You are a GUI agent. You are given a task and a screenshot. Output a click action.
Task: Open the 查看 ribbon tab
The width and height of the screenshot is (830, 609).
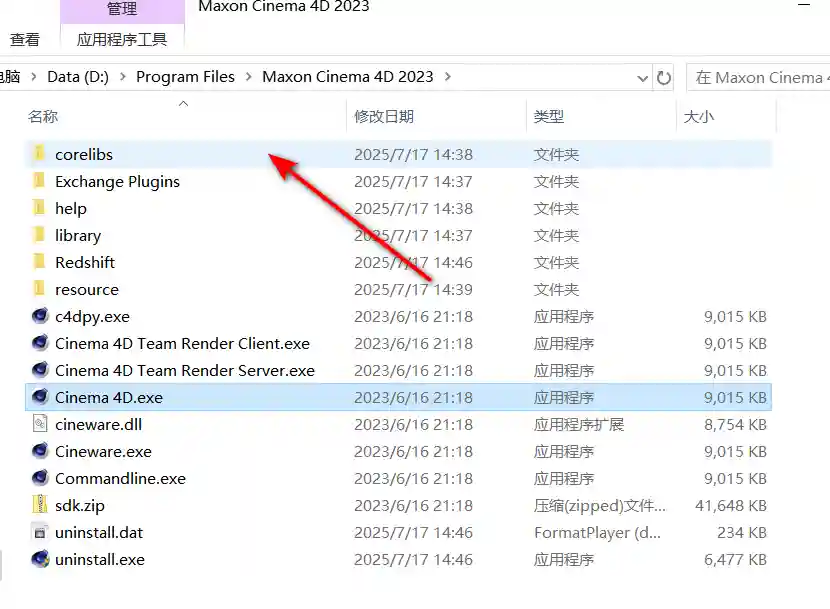(25, 40)
